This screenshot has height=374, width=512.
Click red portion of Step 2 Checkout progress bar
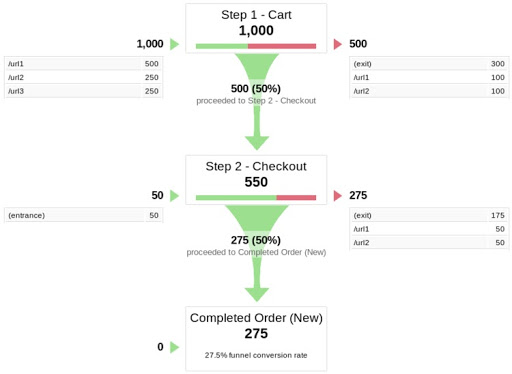tap(296, 198)
